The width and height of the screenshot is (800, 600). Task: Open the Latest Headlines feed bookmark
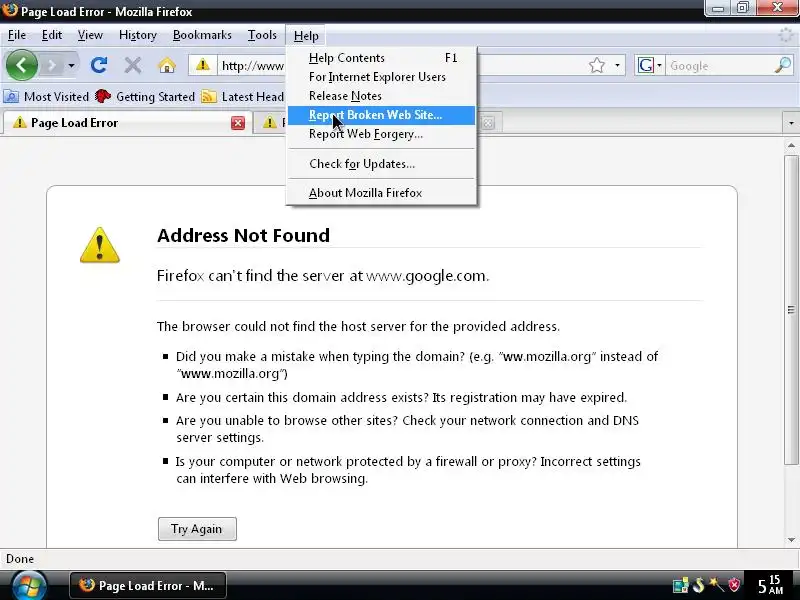tap(243, 96)
